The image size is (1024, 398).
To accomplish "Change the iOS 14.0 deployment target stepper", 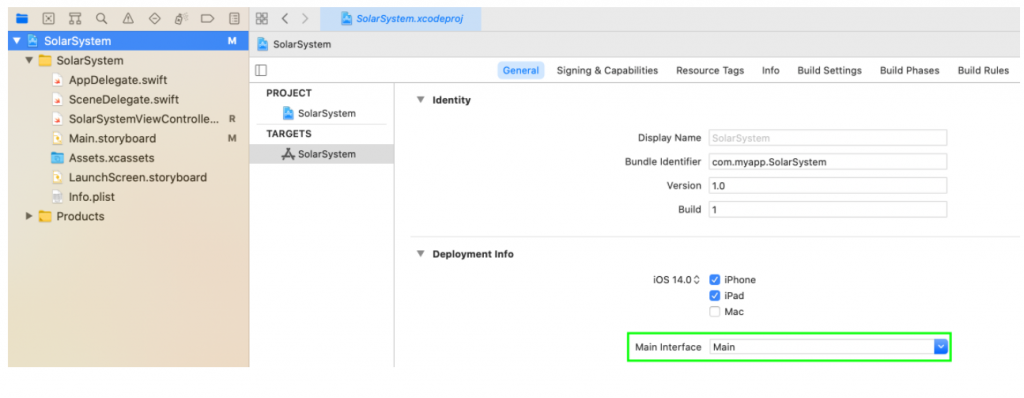I will [696, 280].
